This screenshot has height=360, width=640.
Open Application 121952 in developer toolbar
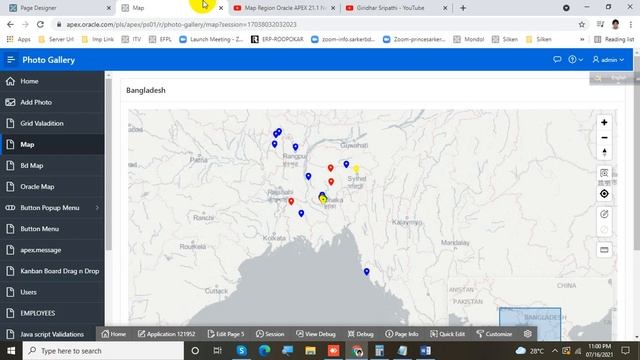tap(167, 334)
